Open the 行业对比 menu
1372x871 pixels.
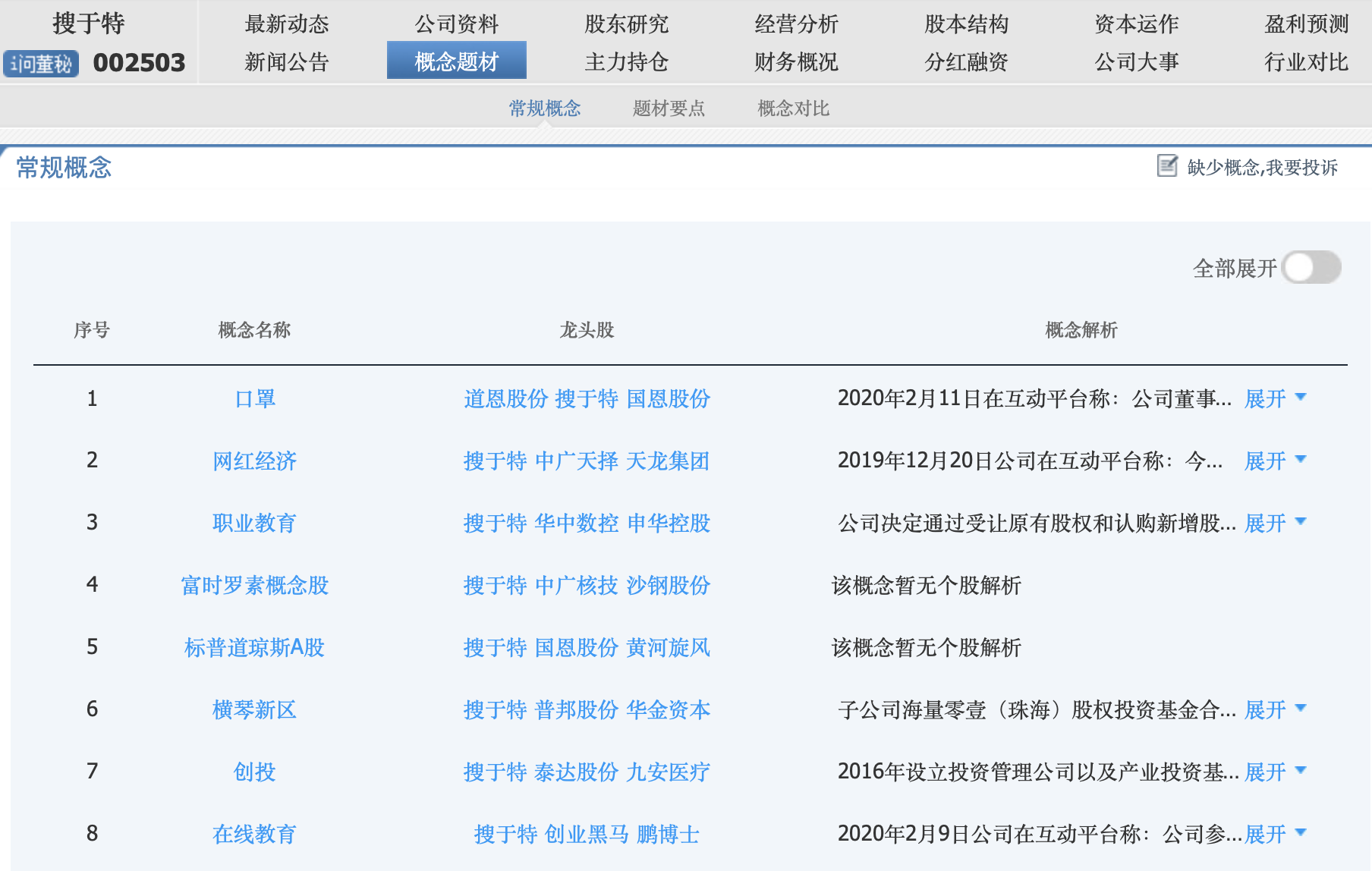[x=1307, y=61]
